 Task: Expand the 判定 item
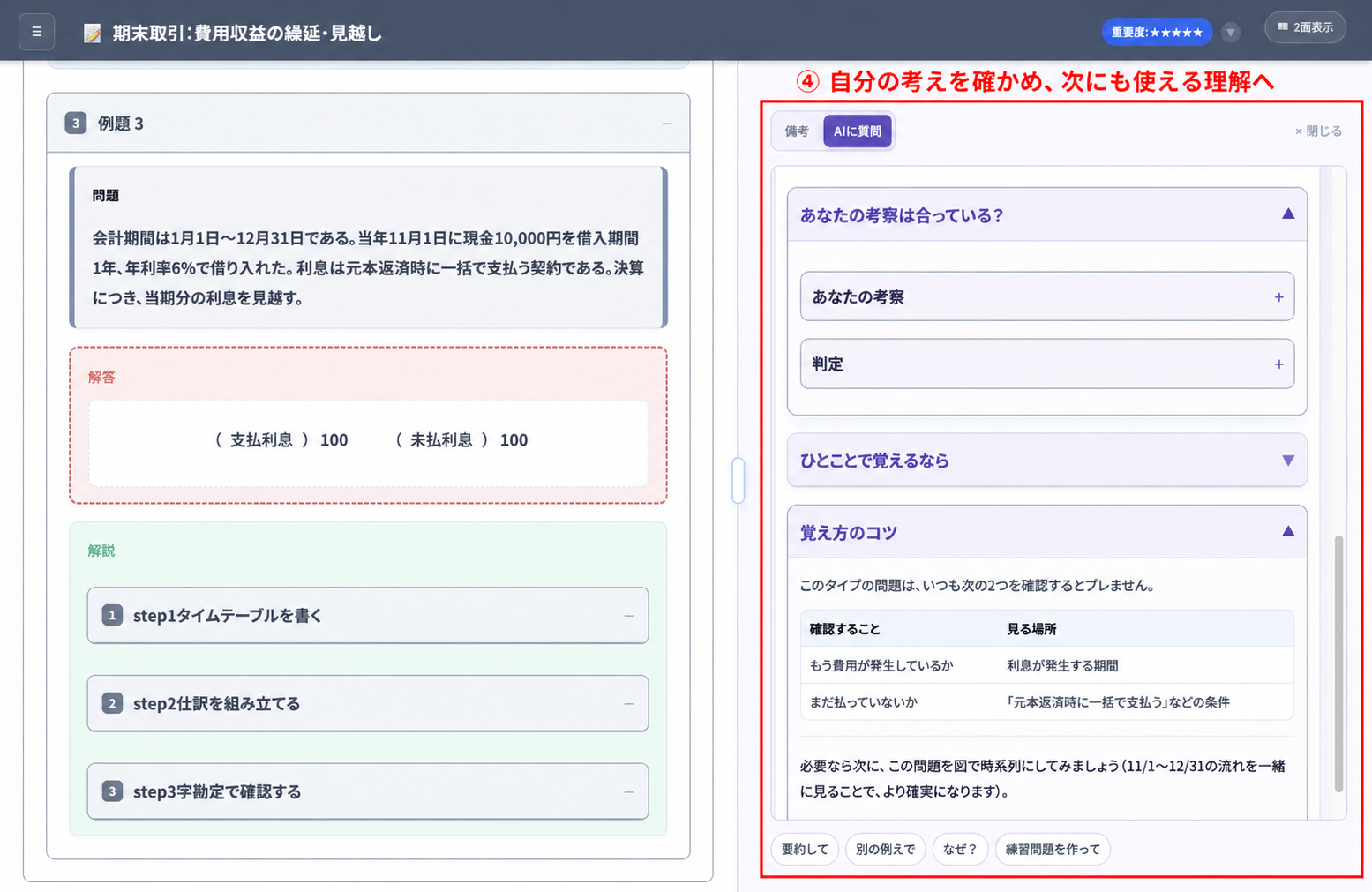tap(1047, 364)
